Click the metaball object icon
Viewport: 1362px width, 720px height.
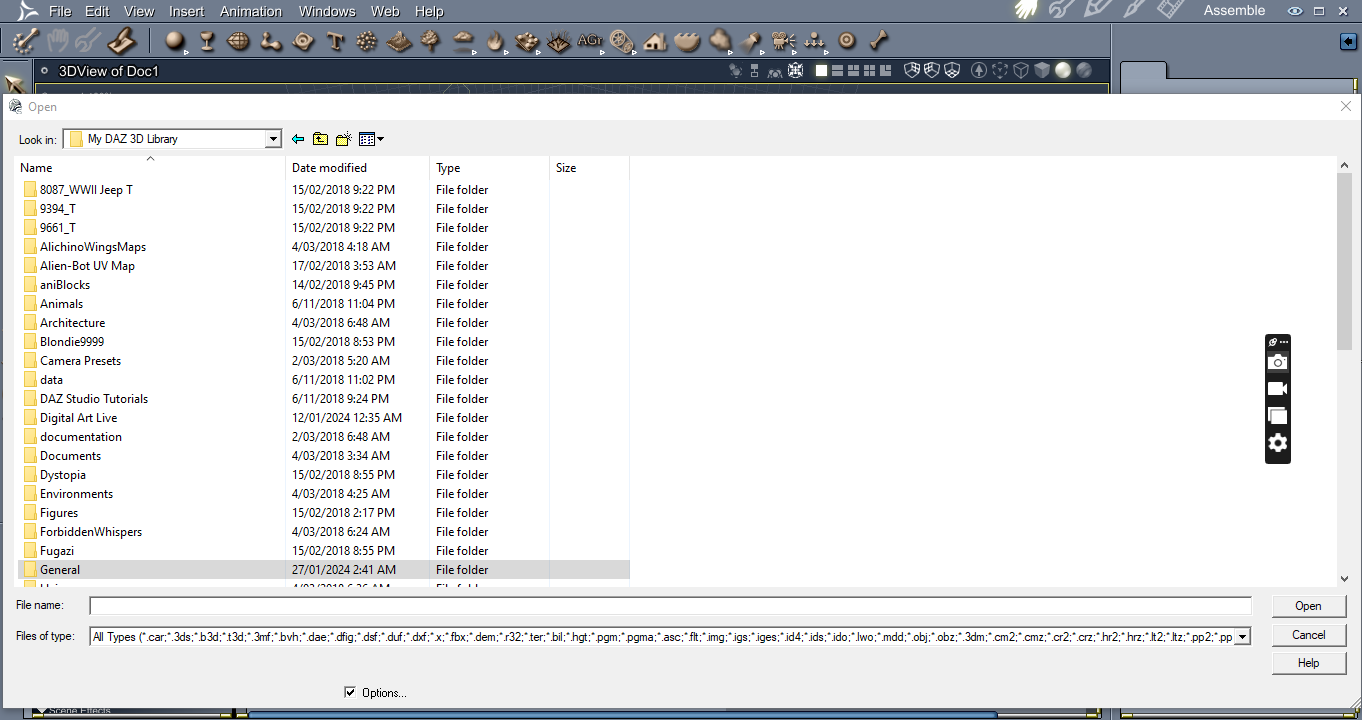click(271, 41)
